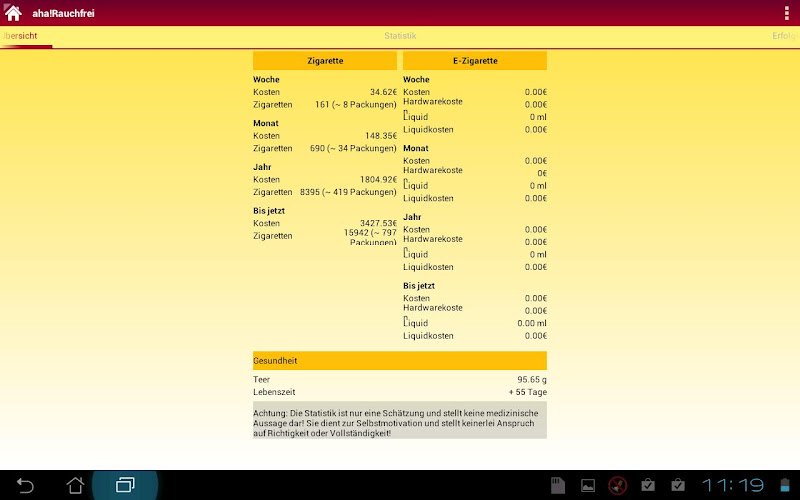The width and height of the screenshot is (800, 500).
Task: Tap the Zigarette column header
Action: click(x=325, y=61)
